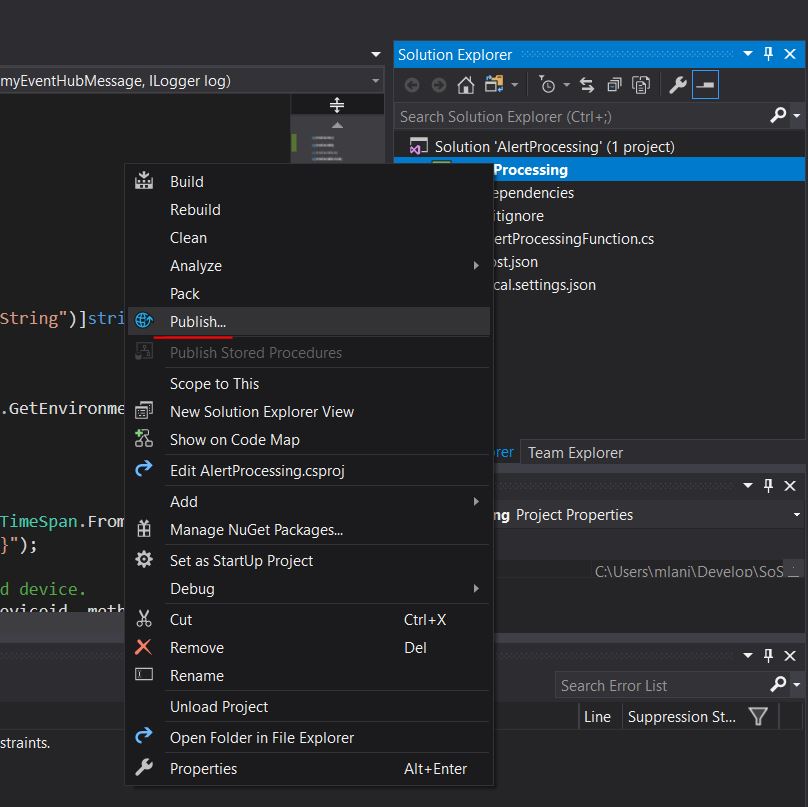Click the New Solution Explorer View icon
The image size is (808, 807).
click(x=144, y=411)
